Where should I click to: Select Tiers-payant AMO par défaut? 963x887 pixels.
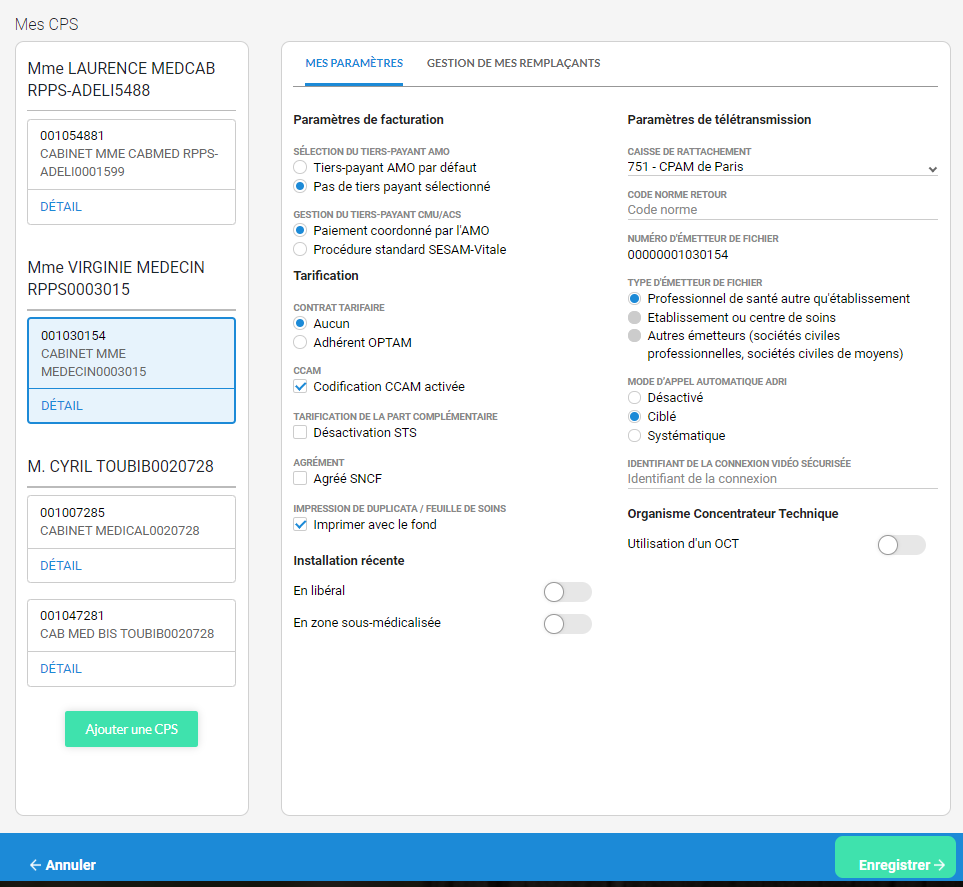click(300, 167)
